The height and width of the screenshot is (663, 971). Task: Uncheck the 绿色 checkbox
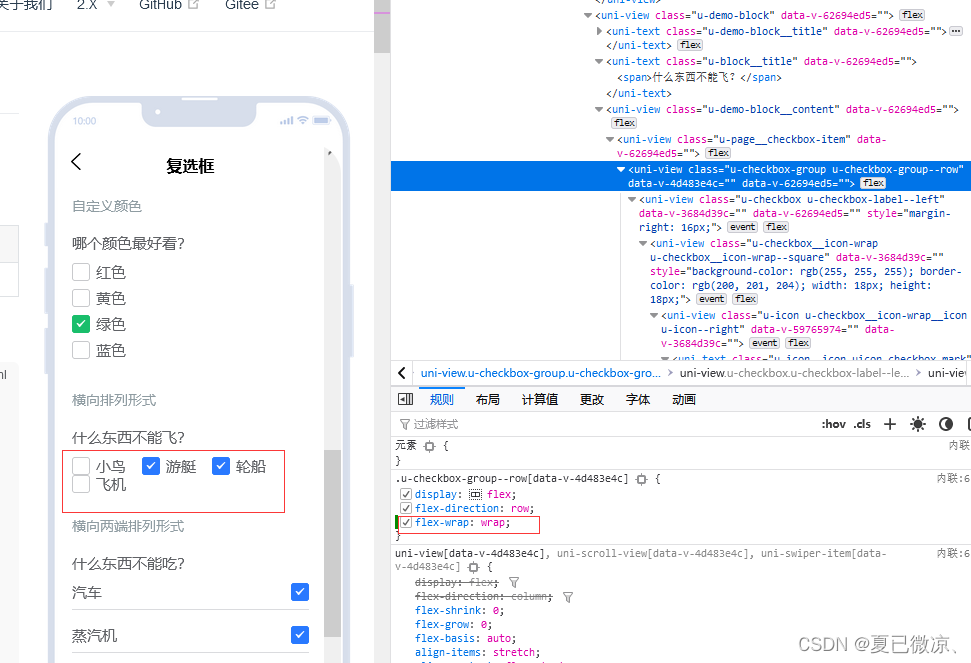click(81, 324)
